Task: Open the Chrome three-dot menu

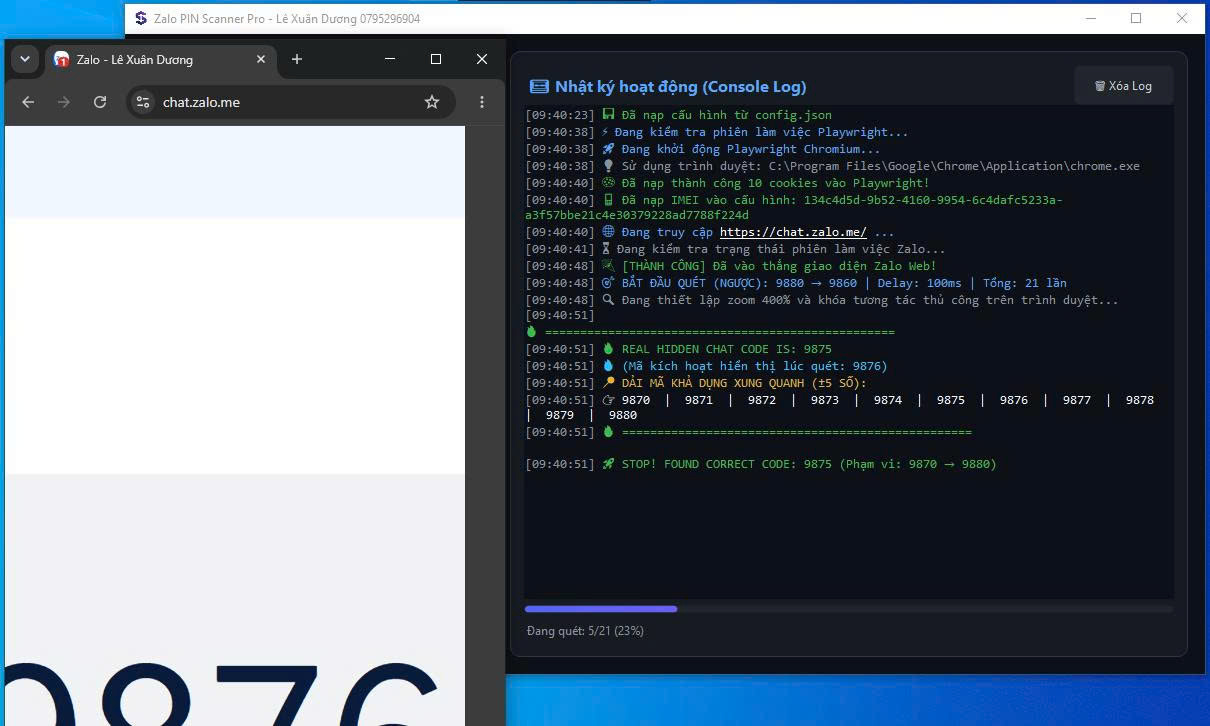Action: click(482, 102)
